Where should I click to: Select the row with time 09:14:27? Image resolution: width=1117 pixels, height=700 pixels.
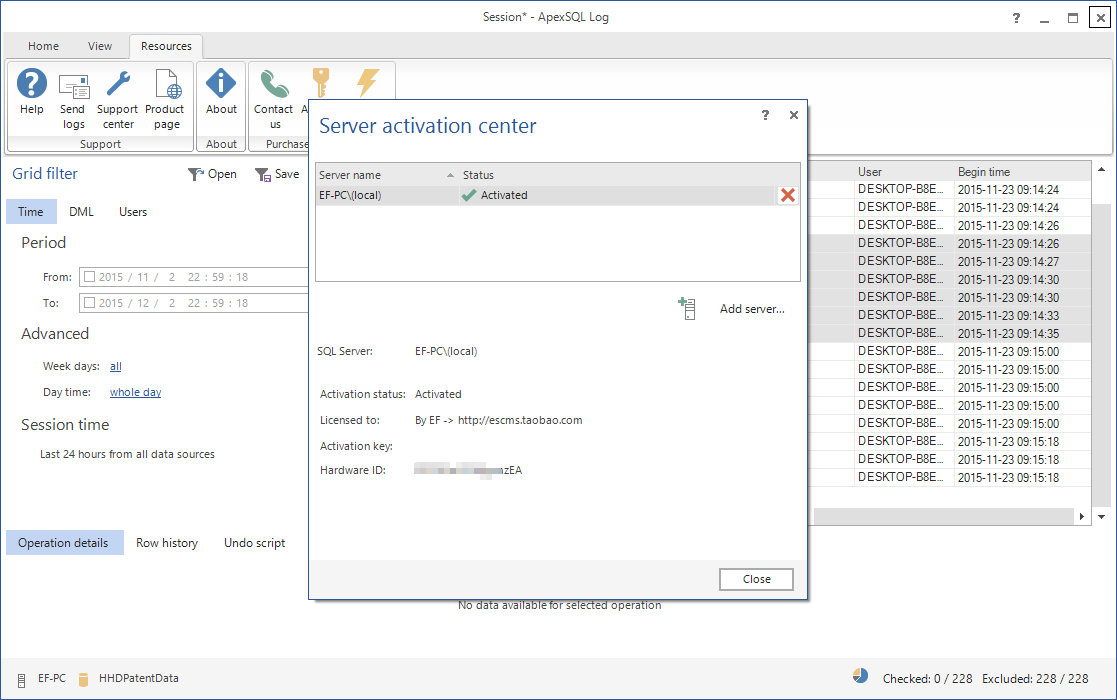949,261
